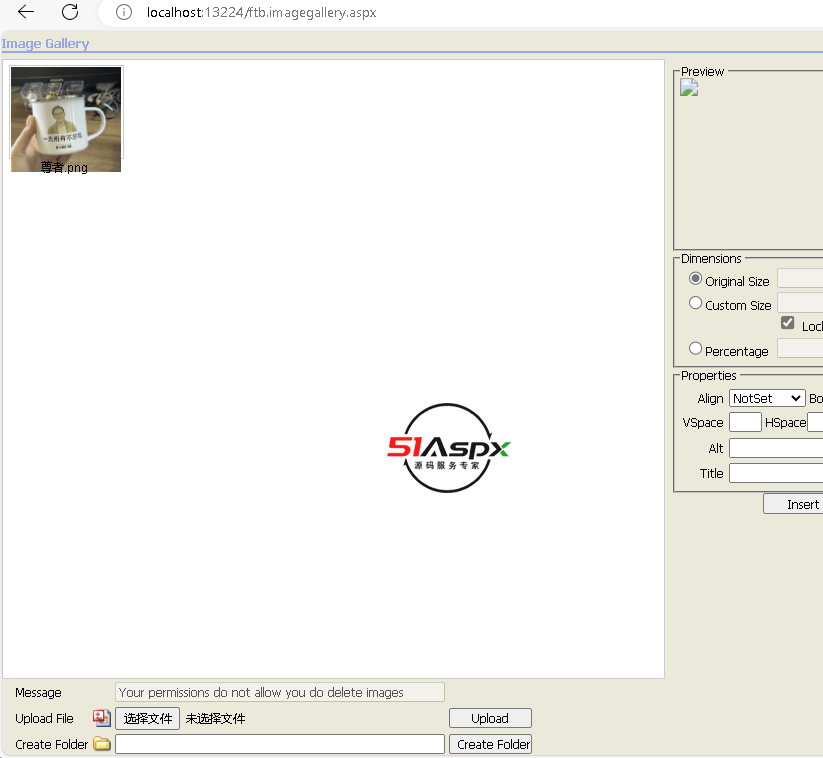The height and width of the screenshot is (758, 823).
Task: Click the Message text field
Action: [x=280, y=692]
